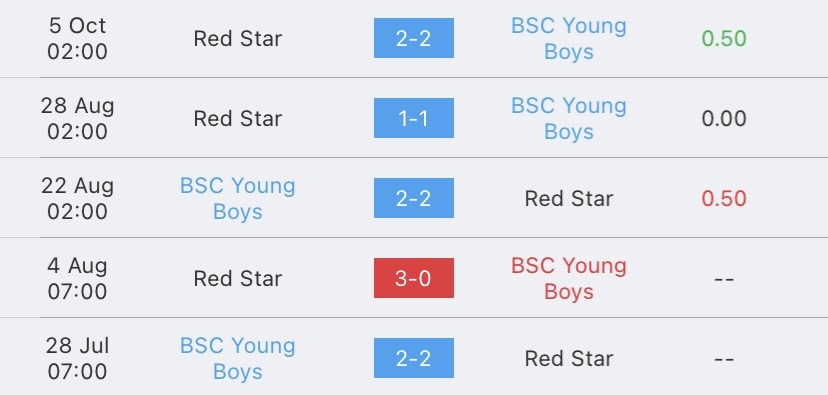Select BSC Young Boys in 5 Oct match
Viewport: 828px width, 395px height.
(569, 39)
